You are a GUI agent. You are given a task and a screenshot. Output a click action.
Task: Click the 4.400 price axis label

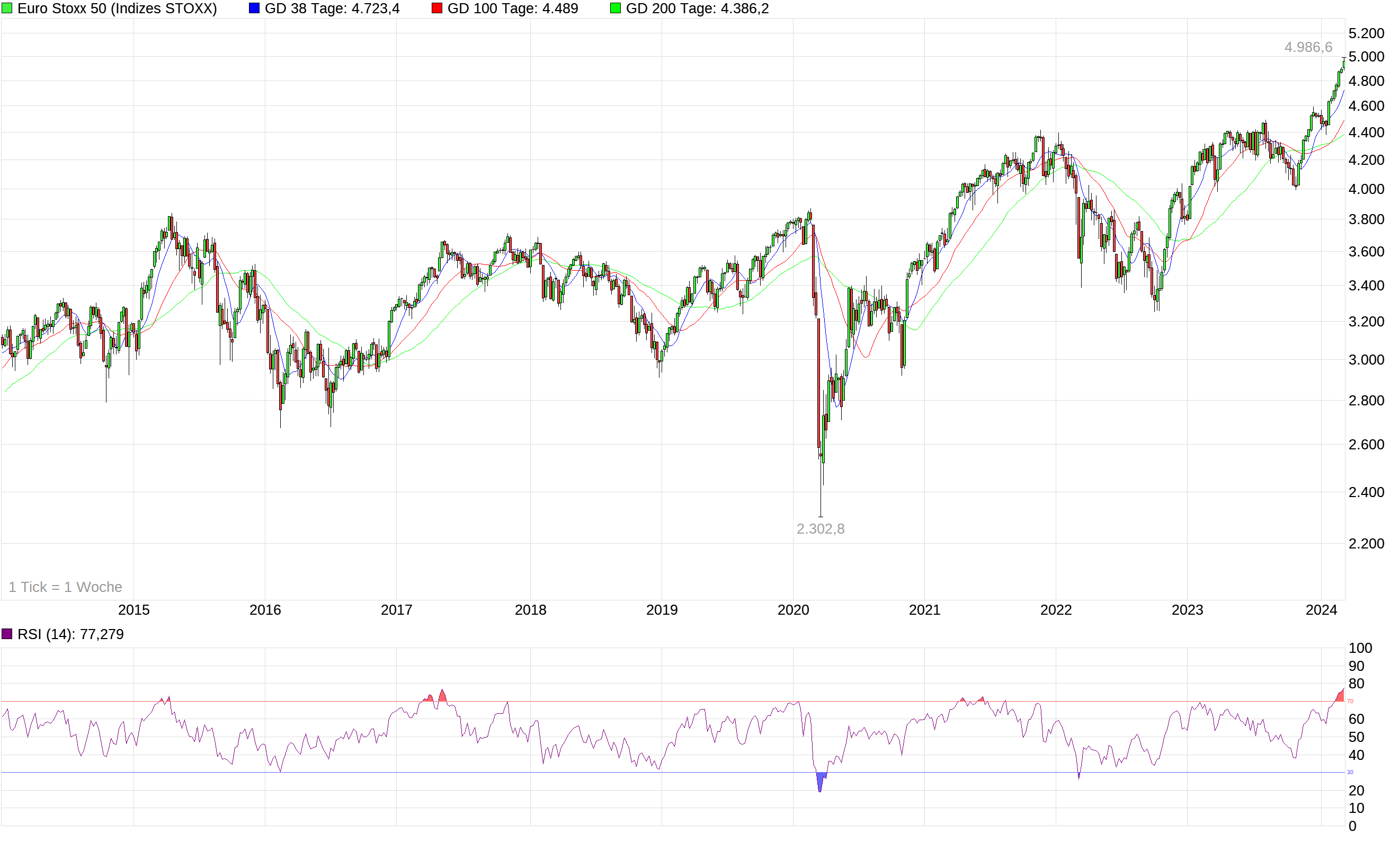[1366, 132]
